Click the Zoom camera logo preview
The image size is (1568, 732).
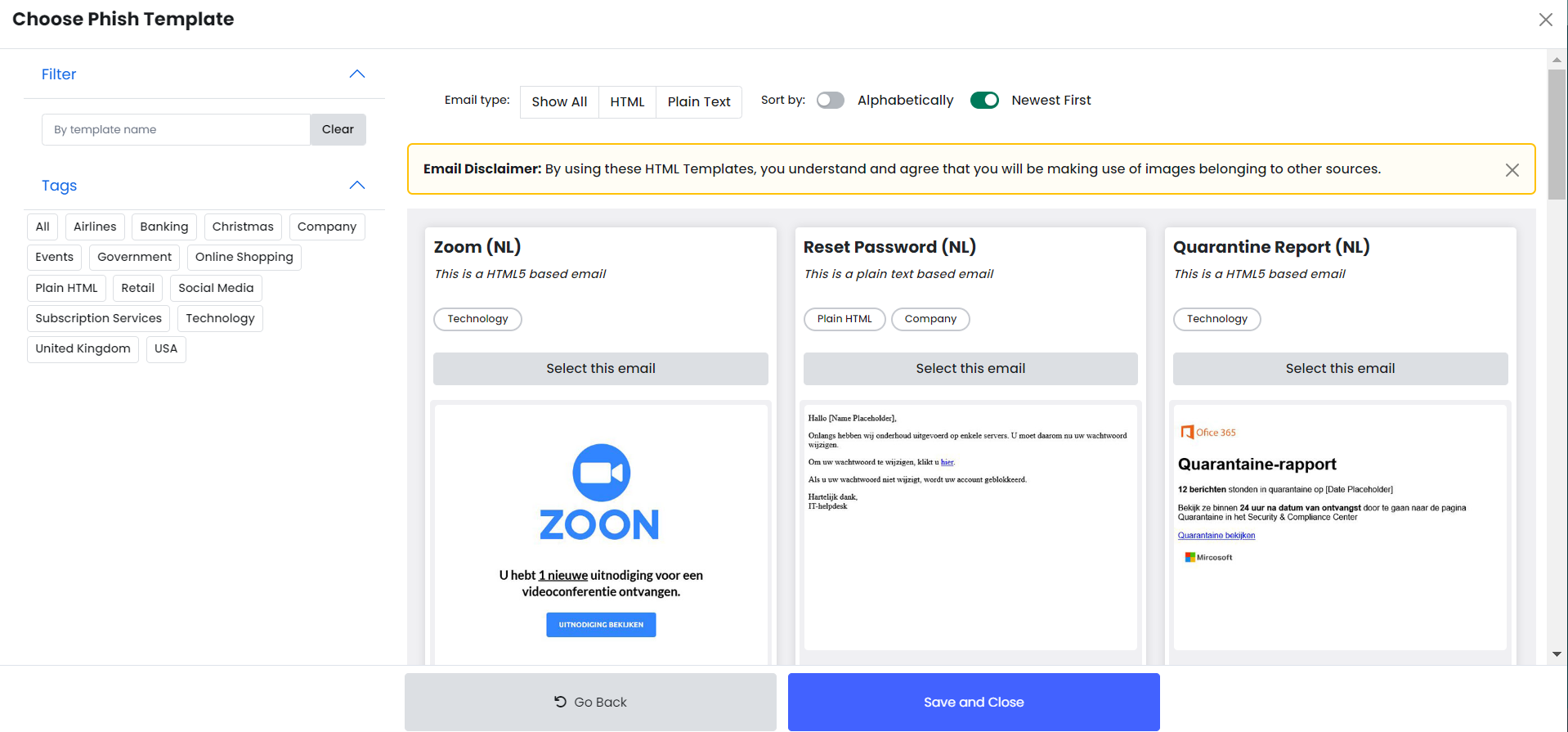(601, 473)
